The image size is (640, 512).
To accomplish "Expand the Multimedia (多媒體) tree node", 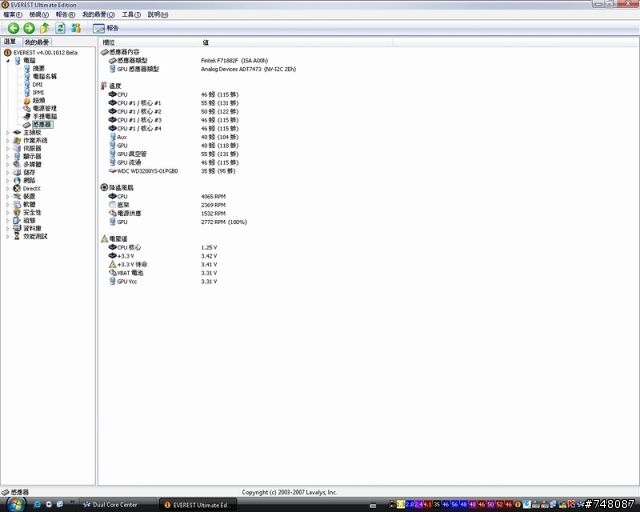I will tap(8, 165).
